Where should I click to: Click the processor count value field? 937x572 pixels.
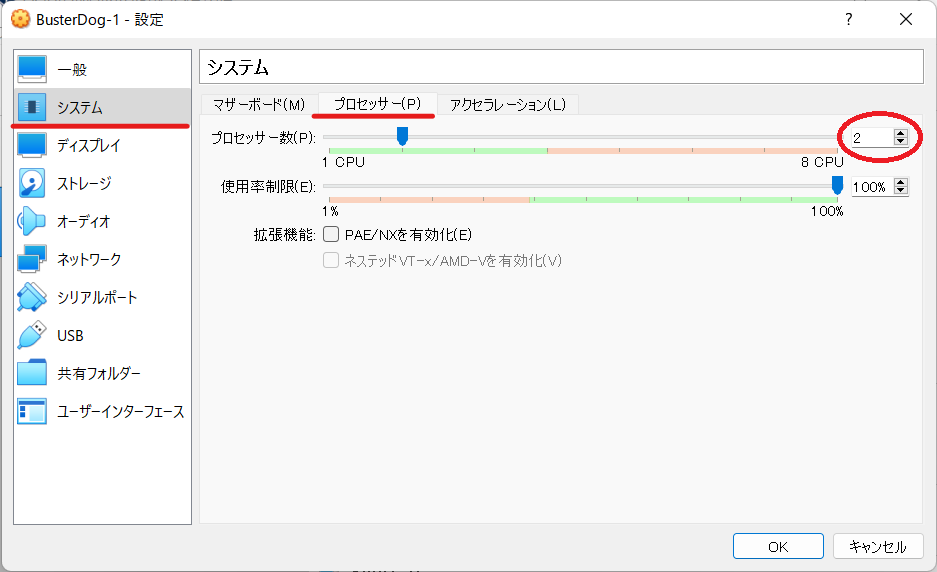point(872,138)
